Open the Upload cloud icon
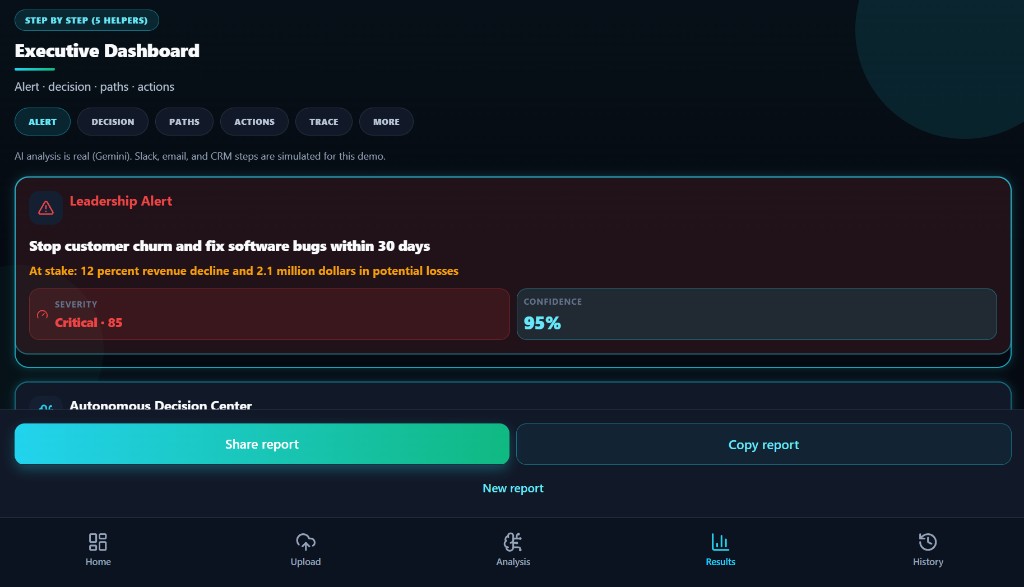This screenshot has height=587, width=1024. [306, 542]
